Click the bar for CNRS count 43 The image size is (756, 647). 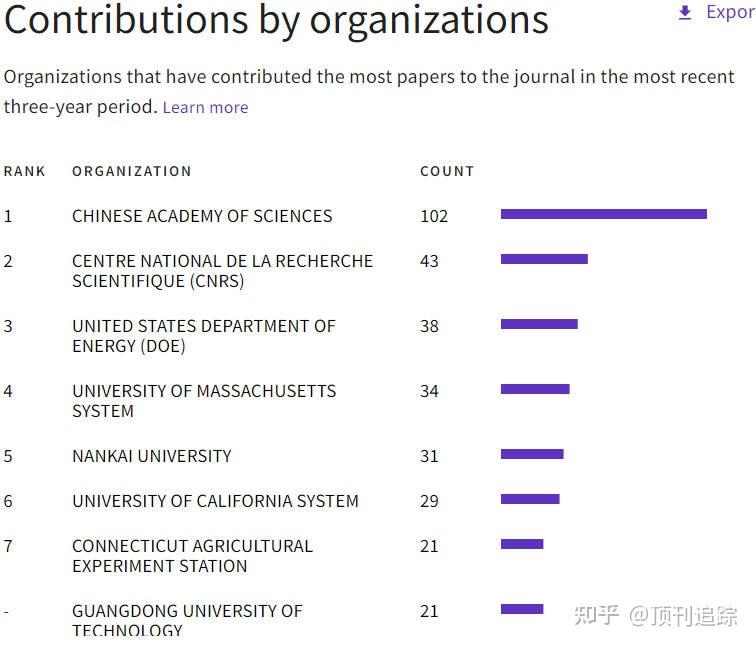pos(544,259)
